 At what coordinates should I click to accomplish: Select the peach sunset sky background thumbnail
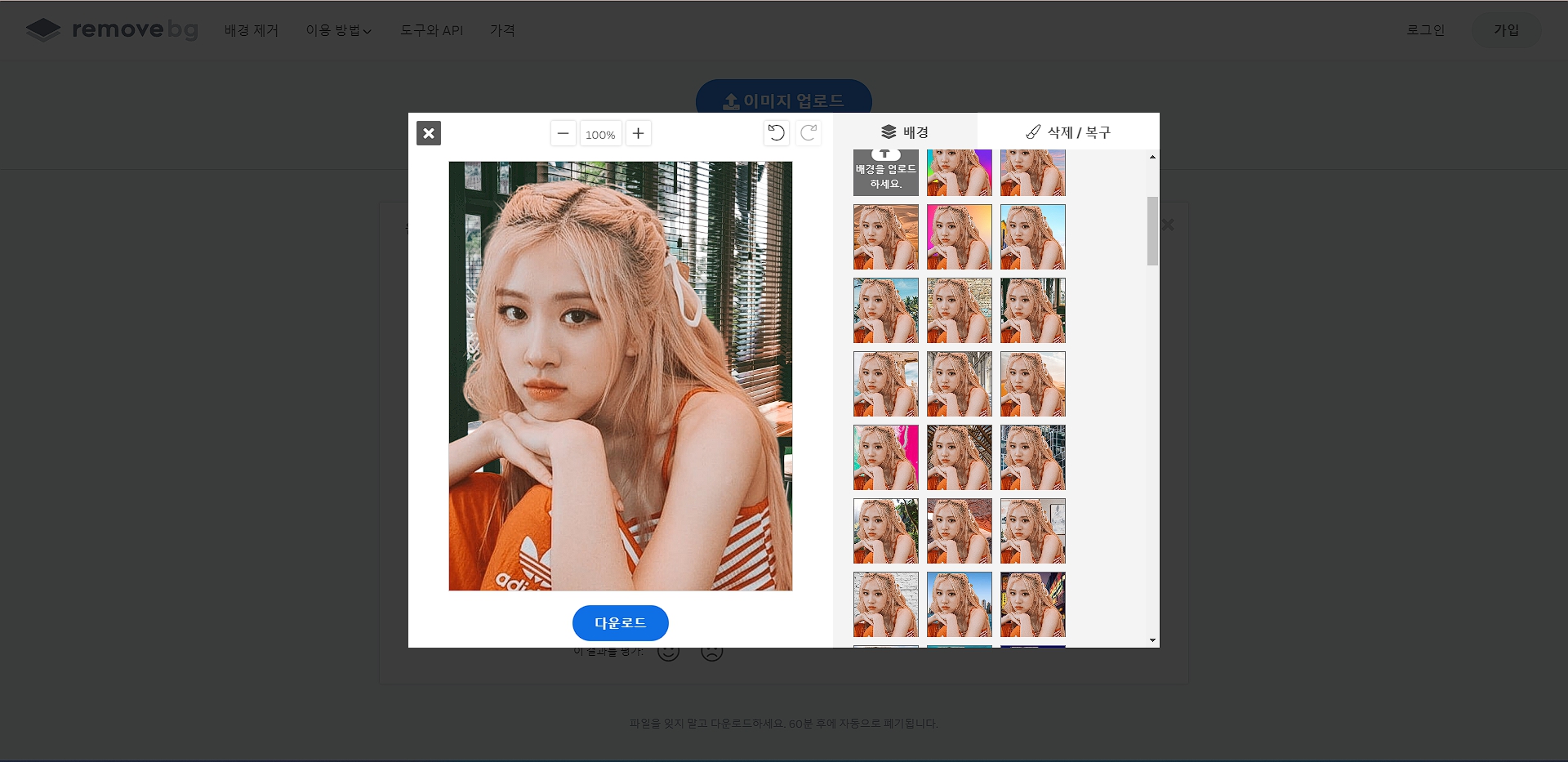click(1033, 384)
